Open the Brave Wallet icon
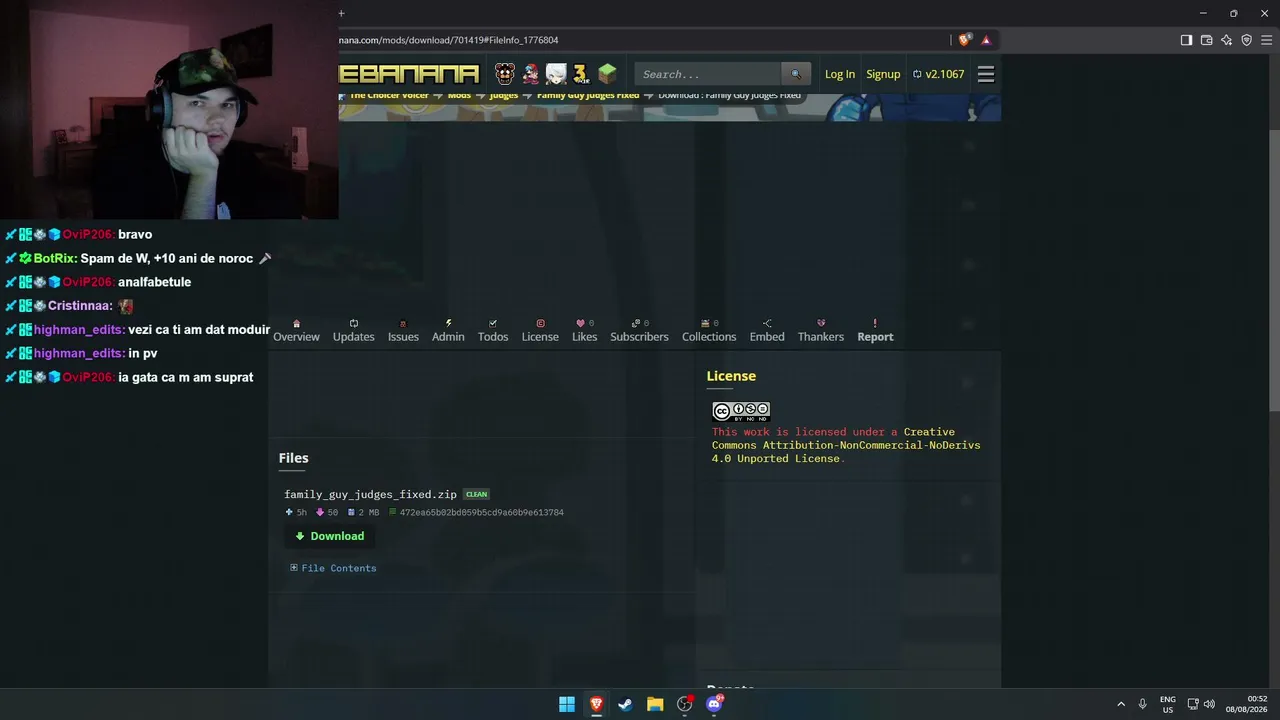 [x=1206, y=40]
